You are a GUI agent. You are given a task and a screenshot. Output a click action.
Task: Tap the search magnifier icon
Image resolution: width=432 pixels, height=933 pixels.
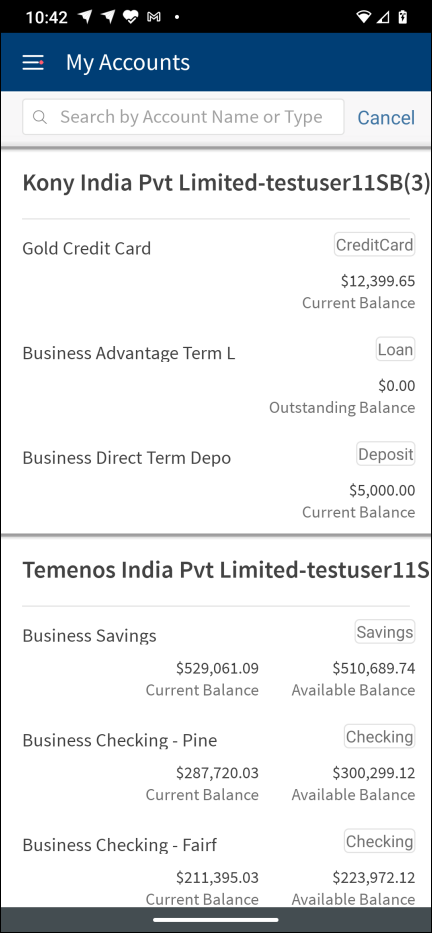pyautogui.click(x=40, y=117)
